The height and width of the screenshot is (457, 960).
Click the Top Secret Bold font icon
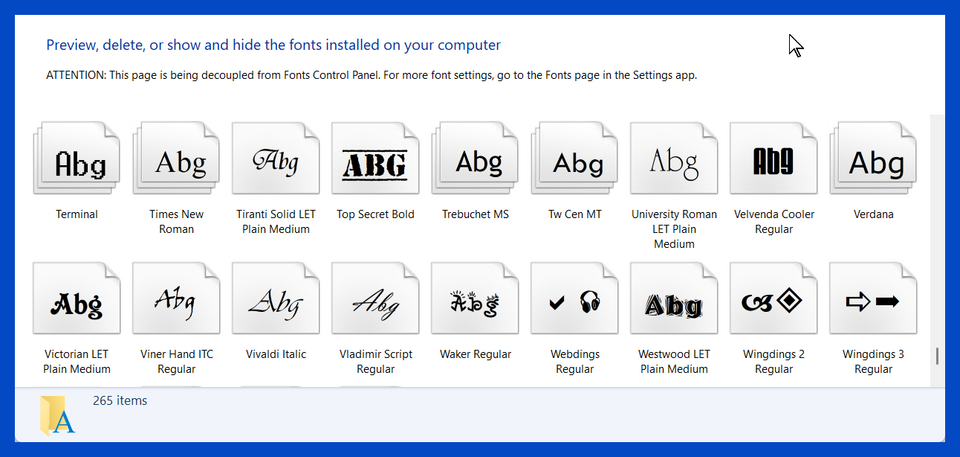coord(375,160)
